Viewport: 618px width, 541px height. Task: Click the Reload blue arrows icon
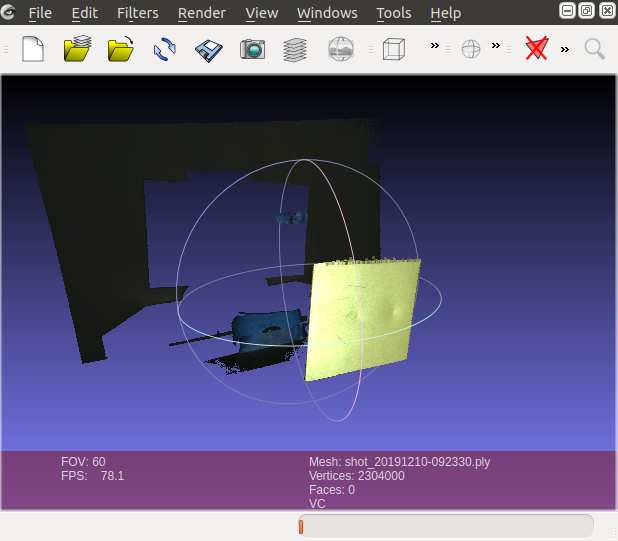click(x=165, y=49)
